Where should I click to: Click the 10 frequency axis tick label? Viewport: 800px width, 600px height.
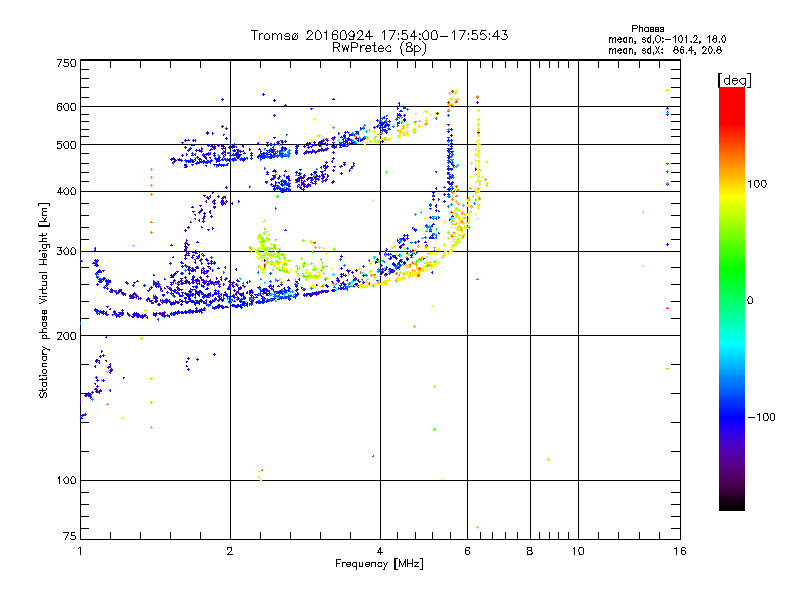click(577, 552)
